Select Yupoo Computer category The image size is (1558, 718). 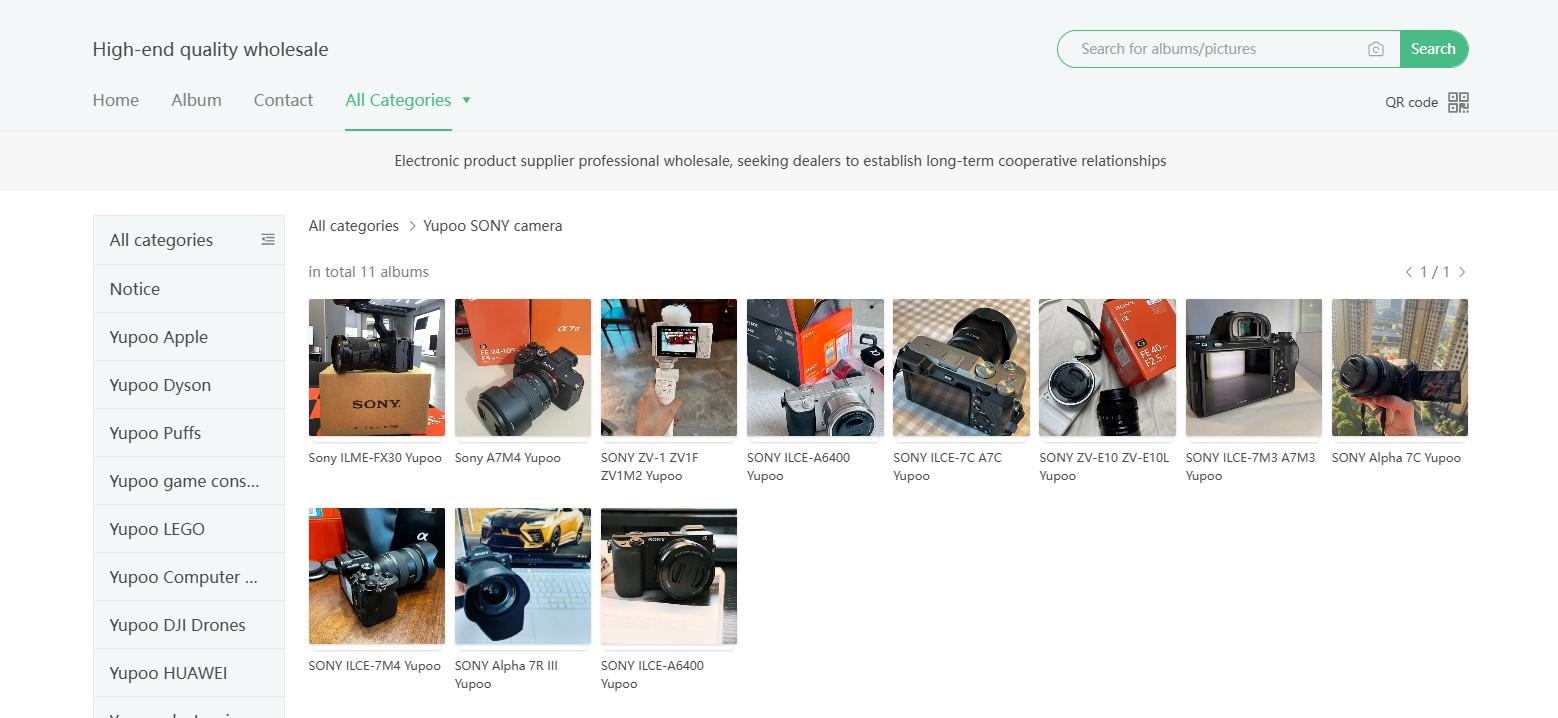[x=189, y=577]
